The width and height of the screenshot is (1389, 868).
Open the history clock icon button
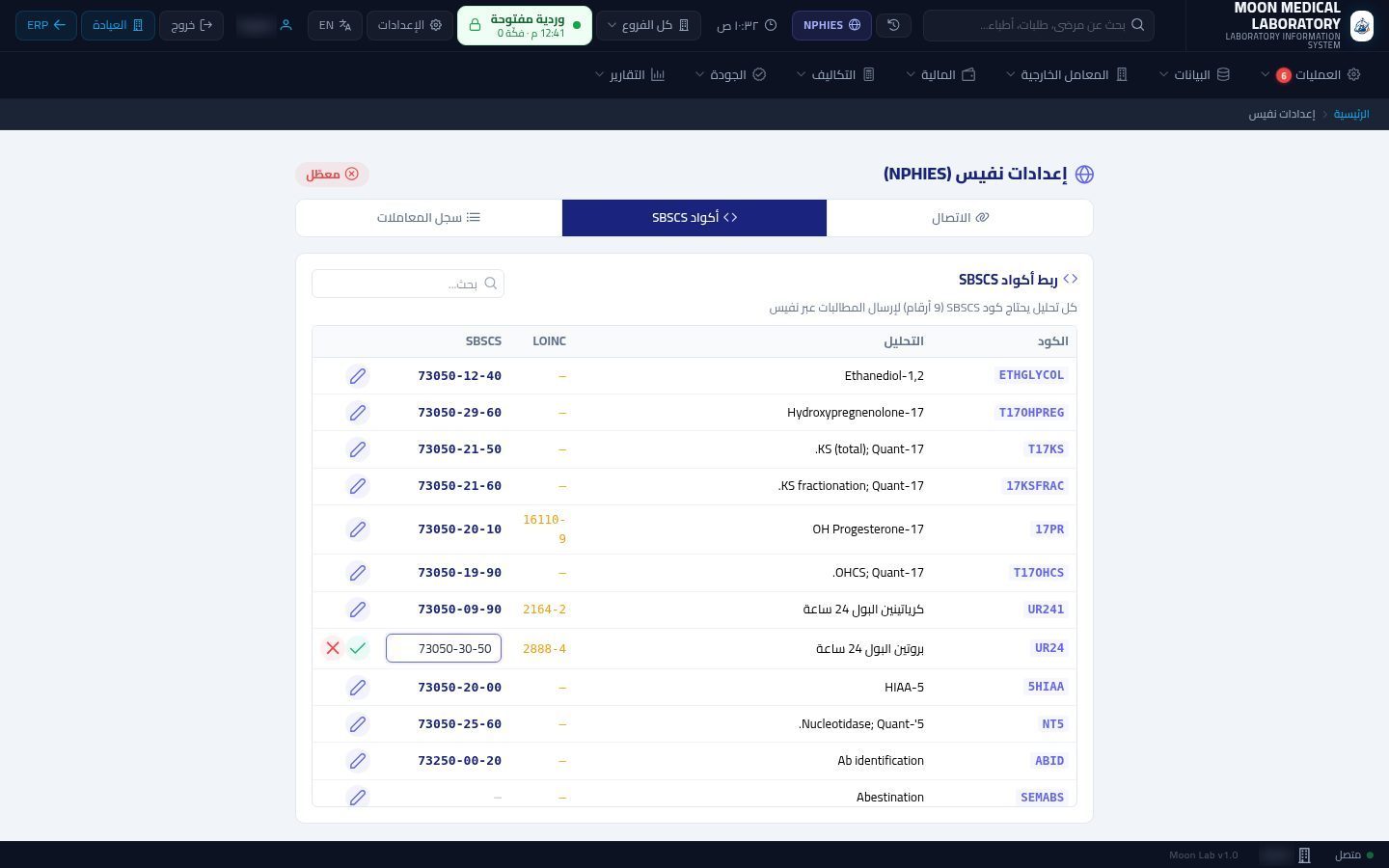pos(894,25)
